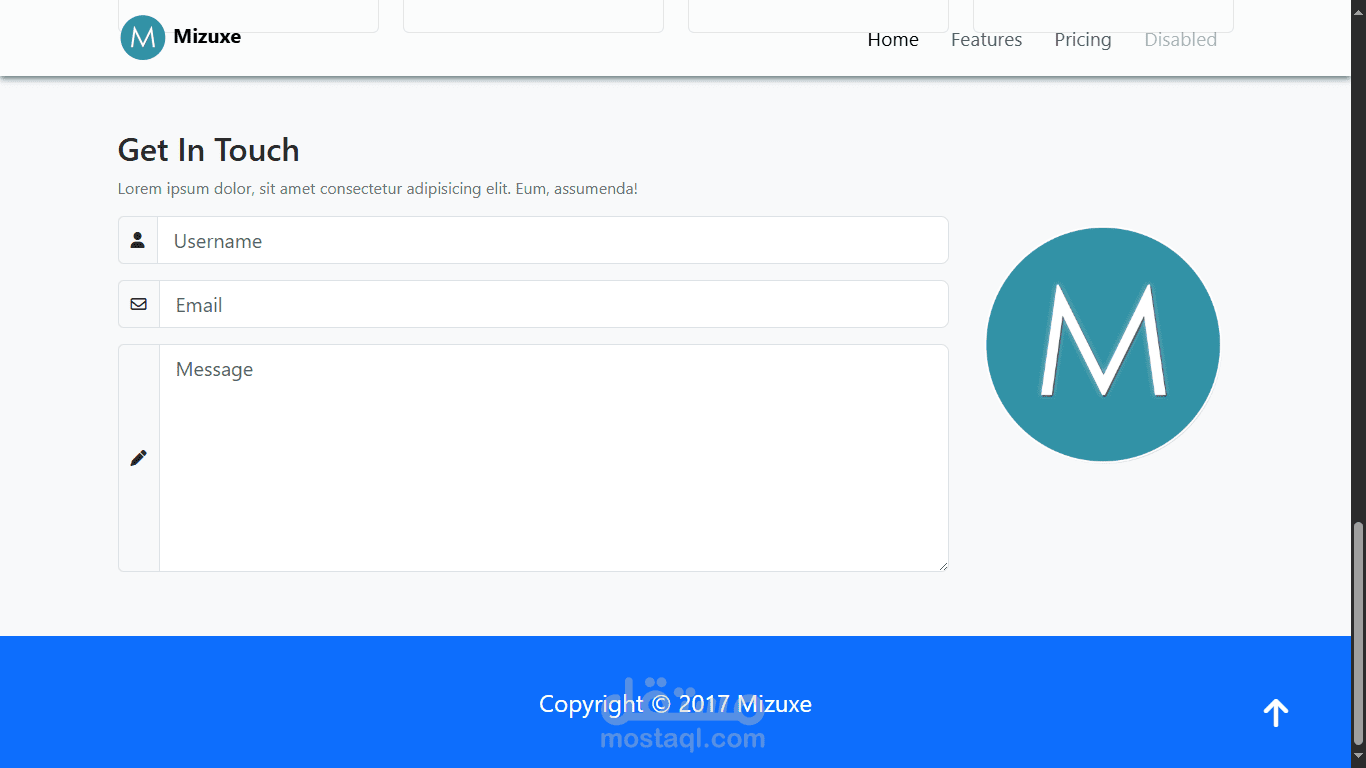Click inside the Username input field
The image size is (1366, 768).
pyautogui.click(x=550, y=240)
